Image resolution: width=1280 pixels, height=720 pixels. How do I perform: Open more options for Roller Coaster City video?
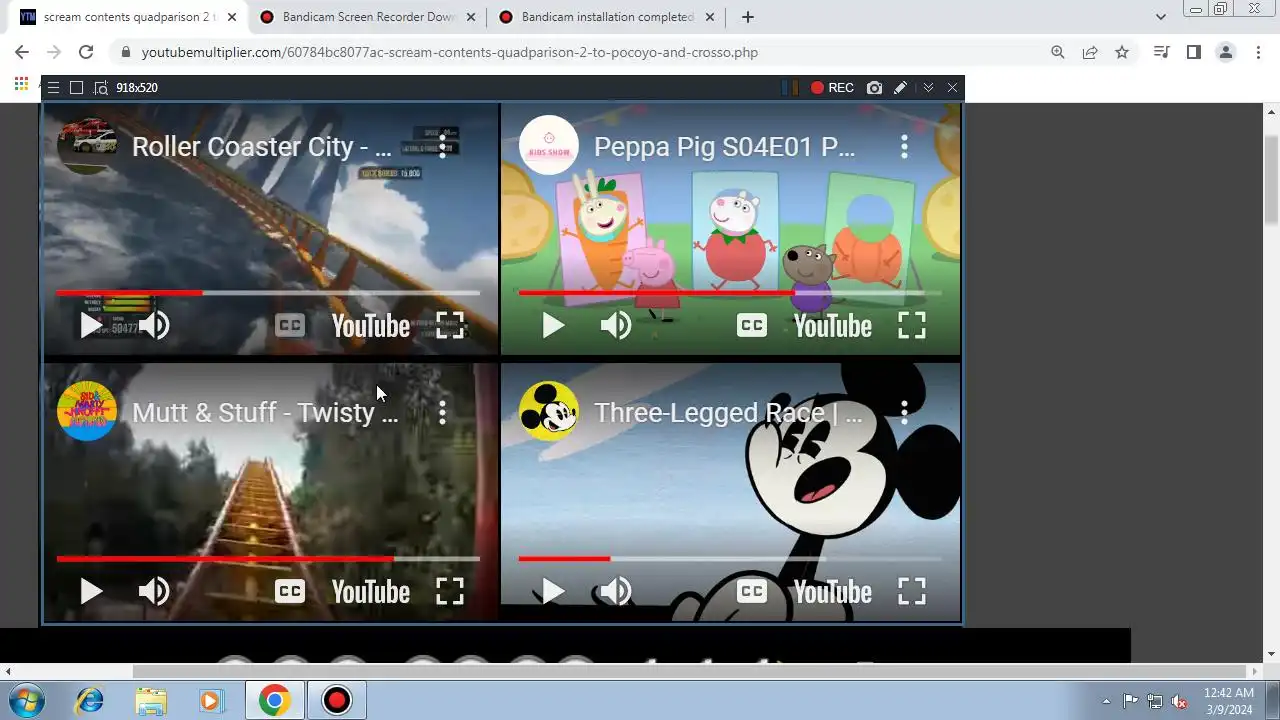[442, 147]
